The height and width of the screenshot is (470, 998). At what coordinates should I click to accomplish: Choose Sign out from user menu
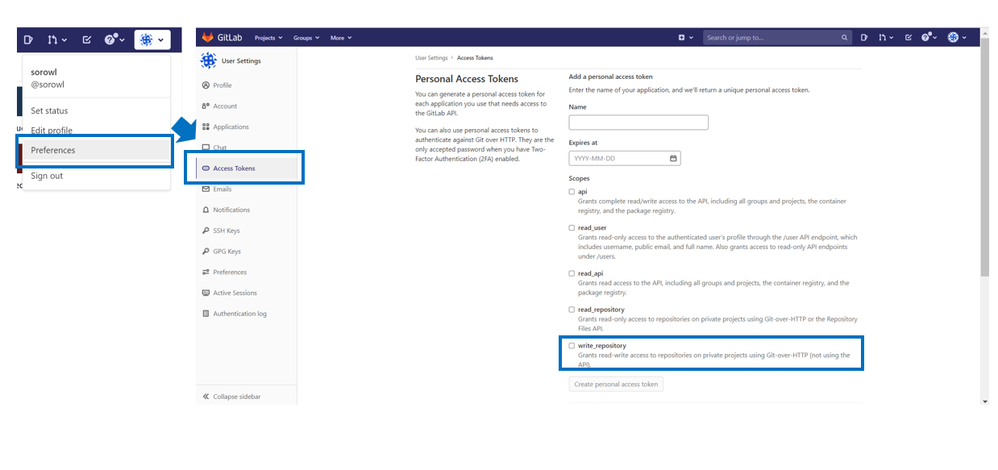[47, 176]
